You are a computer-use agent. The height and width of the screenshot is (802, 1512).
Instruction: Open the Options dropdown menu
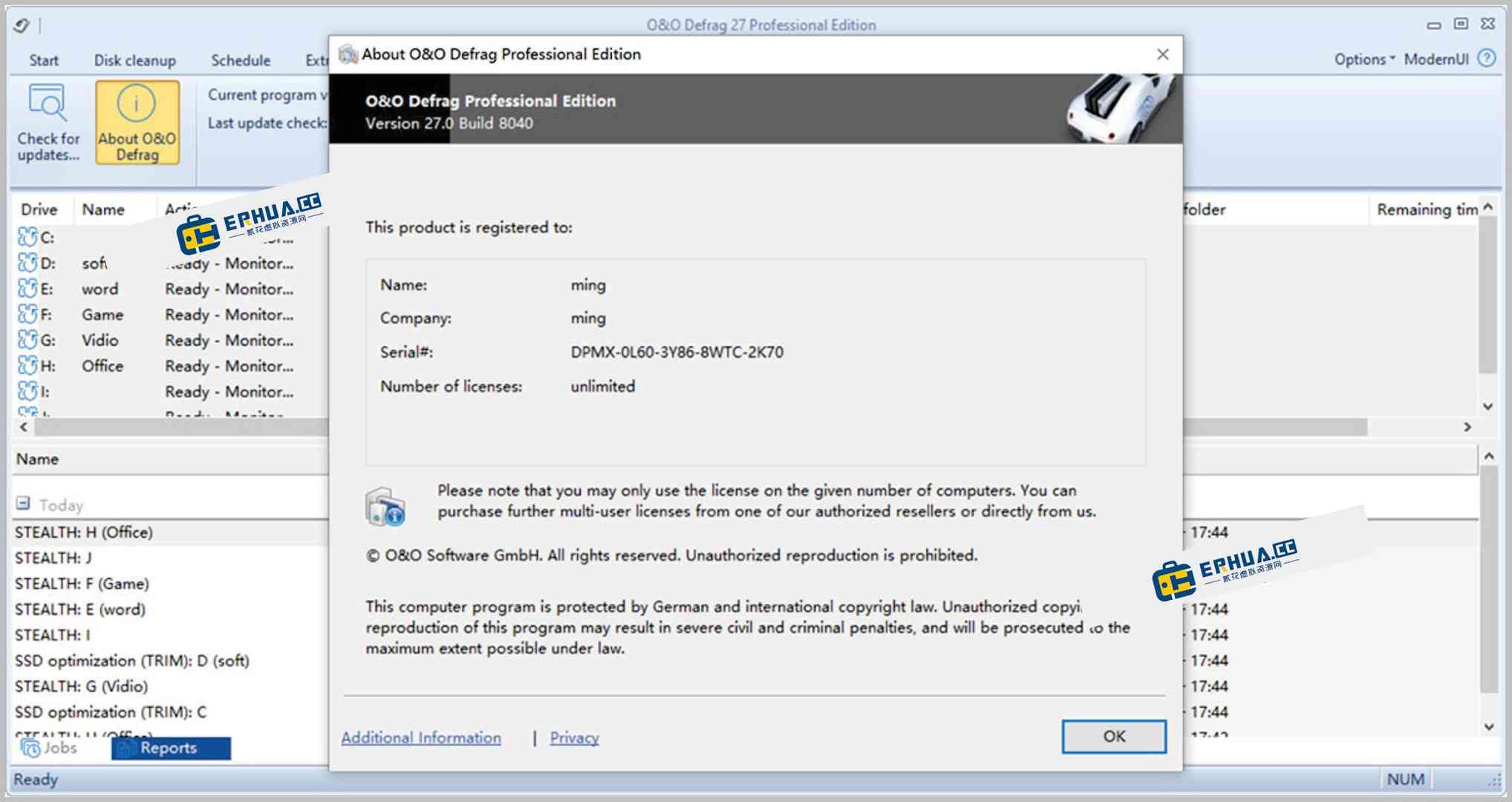tap(1364, 59)
